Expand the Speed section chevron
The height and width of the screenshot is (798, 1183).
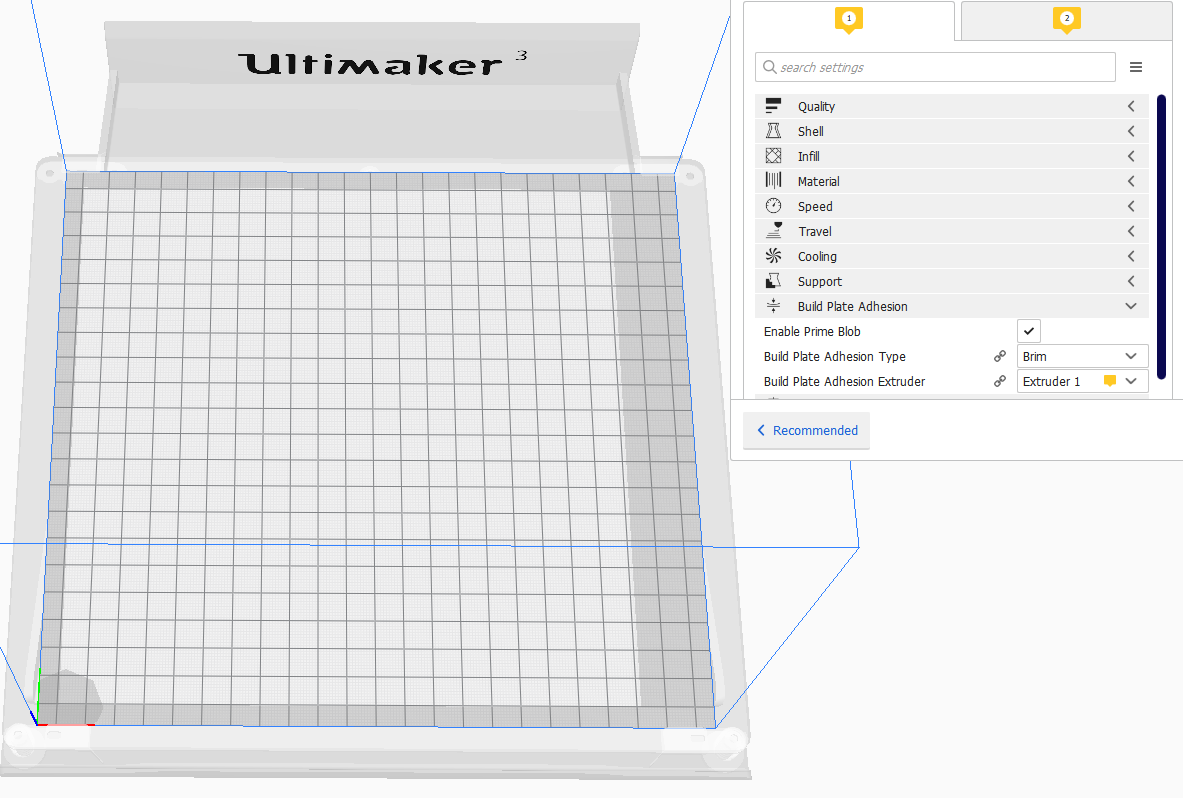[x=1131, y=206]
